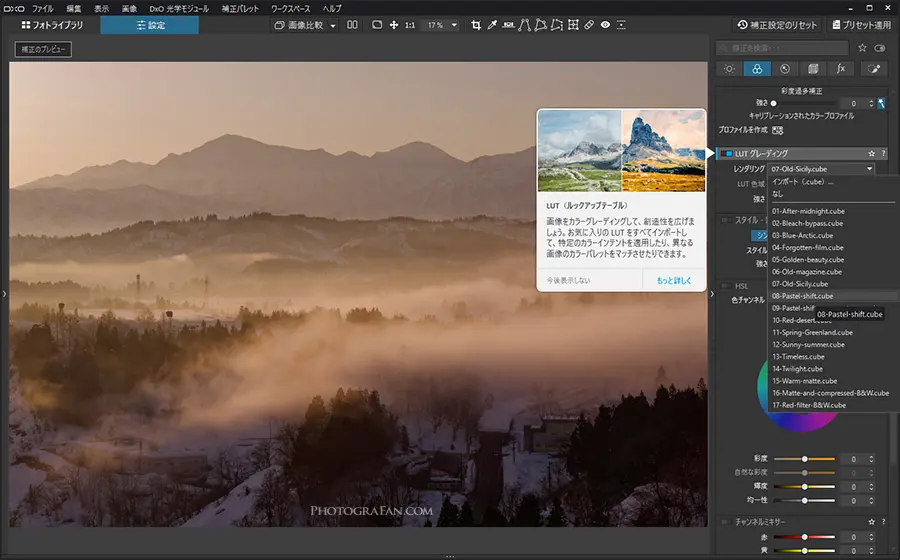Toggle the HSL palette switch
900x560 pixels.
[726, 286]
